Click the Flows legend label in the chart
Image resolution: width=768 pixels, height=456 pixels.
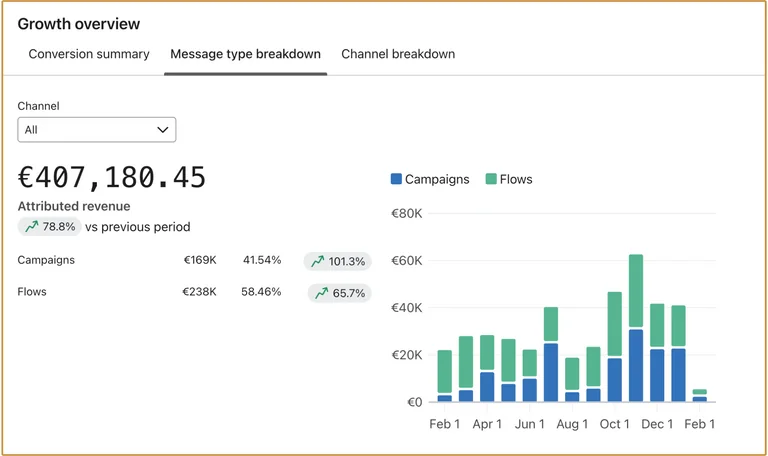click(x=516, y=179)
